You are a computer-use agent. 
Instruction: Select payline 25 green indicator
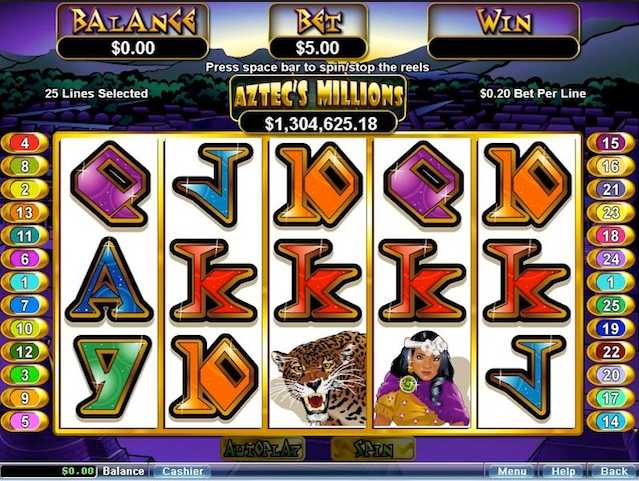click(x=610, y=305)
